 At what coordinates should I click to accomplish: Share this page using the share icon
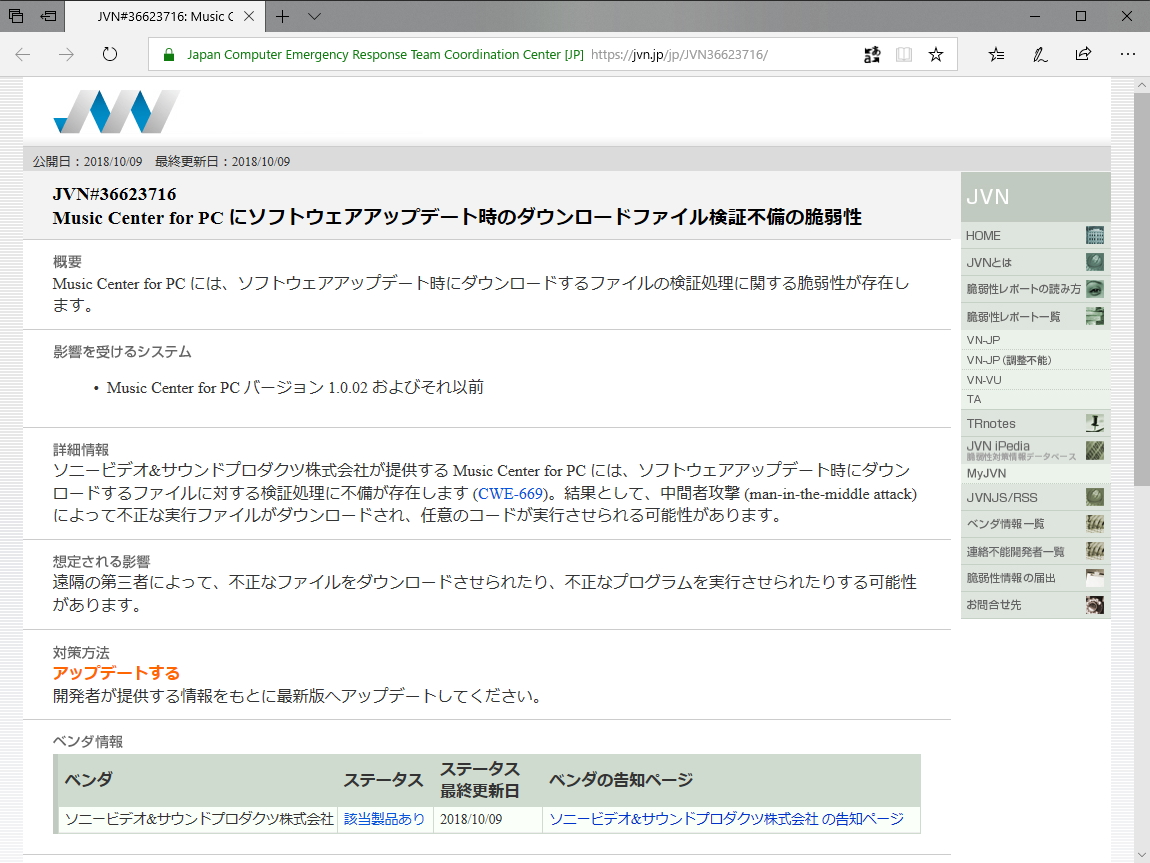click(x=1083, y=54)
